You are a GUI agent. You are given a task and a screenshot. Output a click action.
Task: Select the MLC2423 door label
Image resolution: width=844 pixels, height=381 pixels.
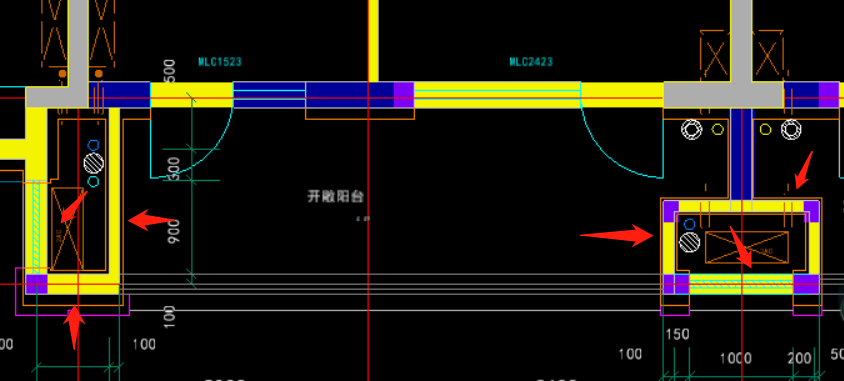[x=531, y=62]
